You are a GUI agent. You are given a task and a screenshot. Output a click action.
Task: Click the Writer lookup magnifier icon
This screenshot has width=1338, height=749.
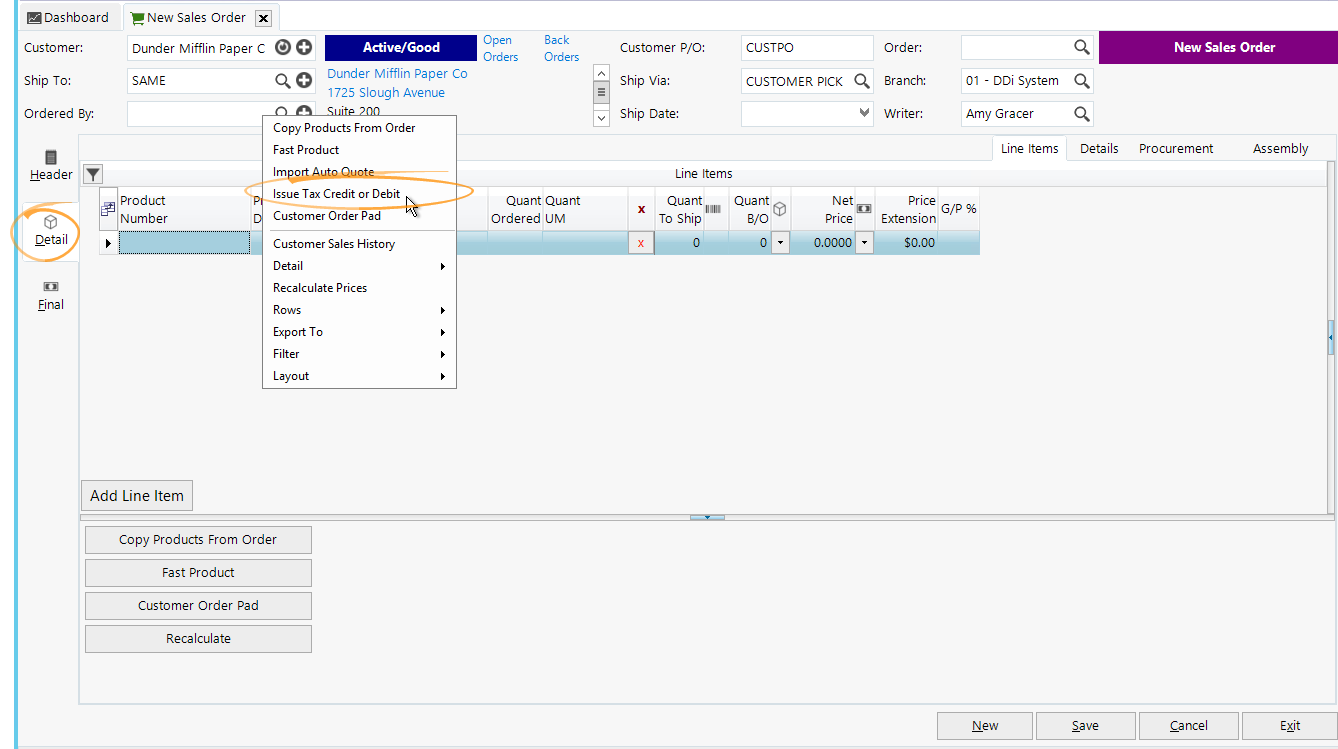coord(1081,114)
